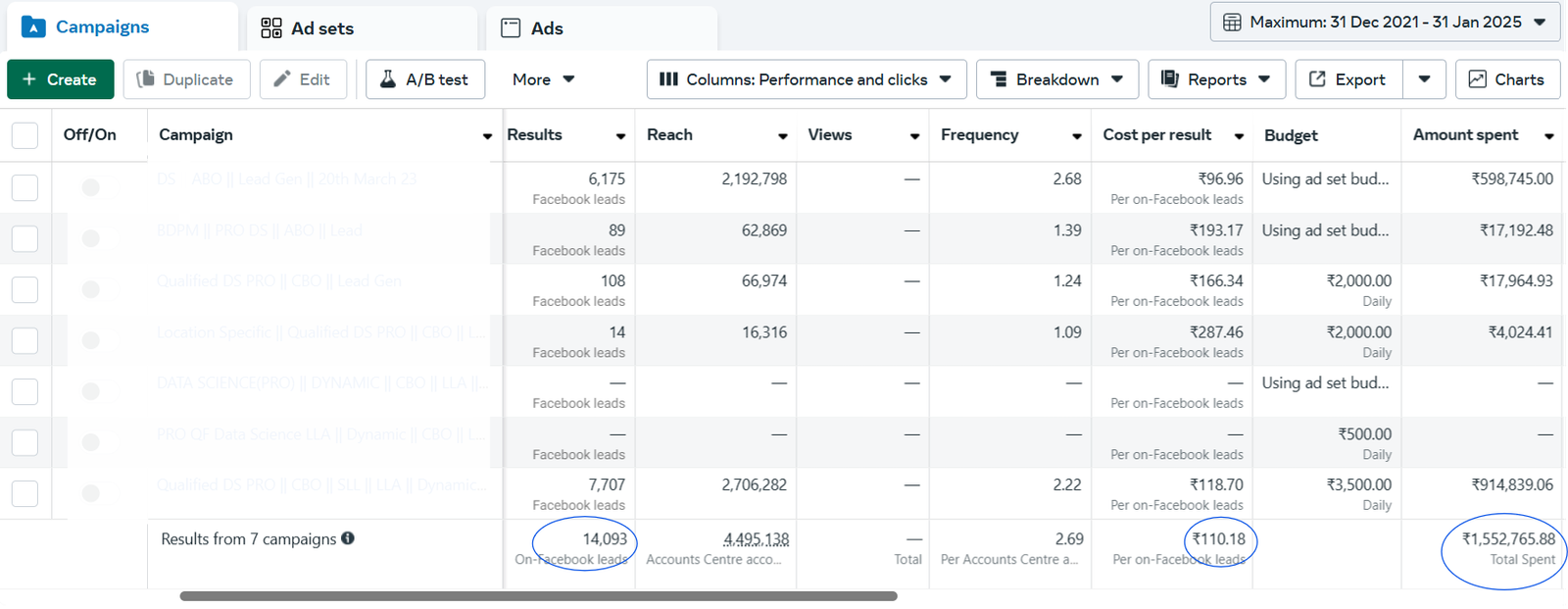Image resolution: width=1568 pixels, height=609 pixels.
Task: Open the date range dropdown
Action: tap(1386, 23)
